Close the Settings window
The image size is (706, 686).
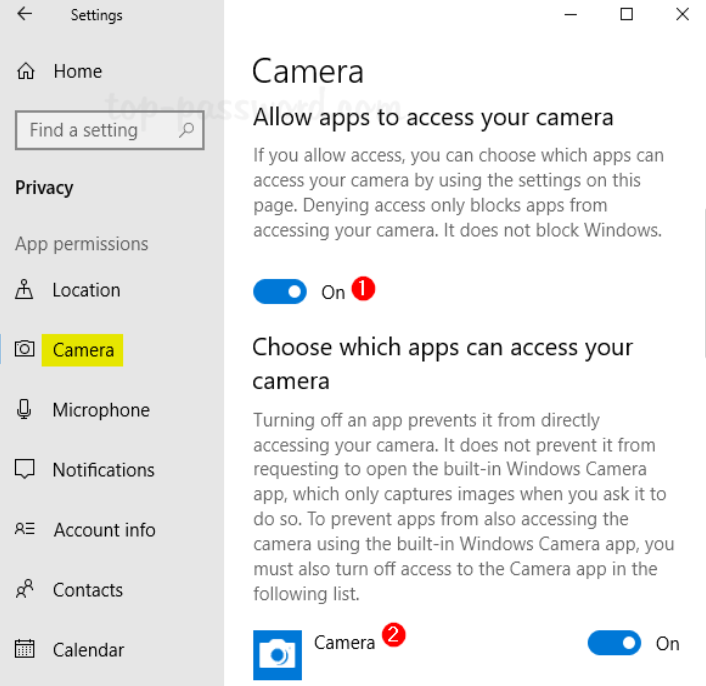click(682, 14)
